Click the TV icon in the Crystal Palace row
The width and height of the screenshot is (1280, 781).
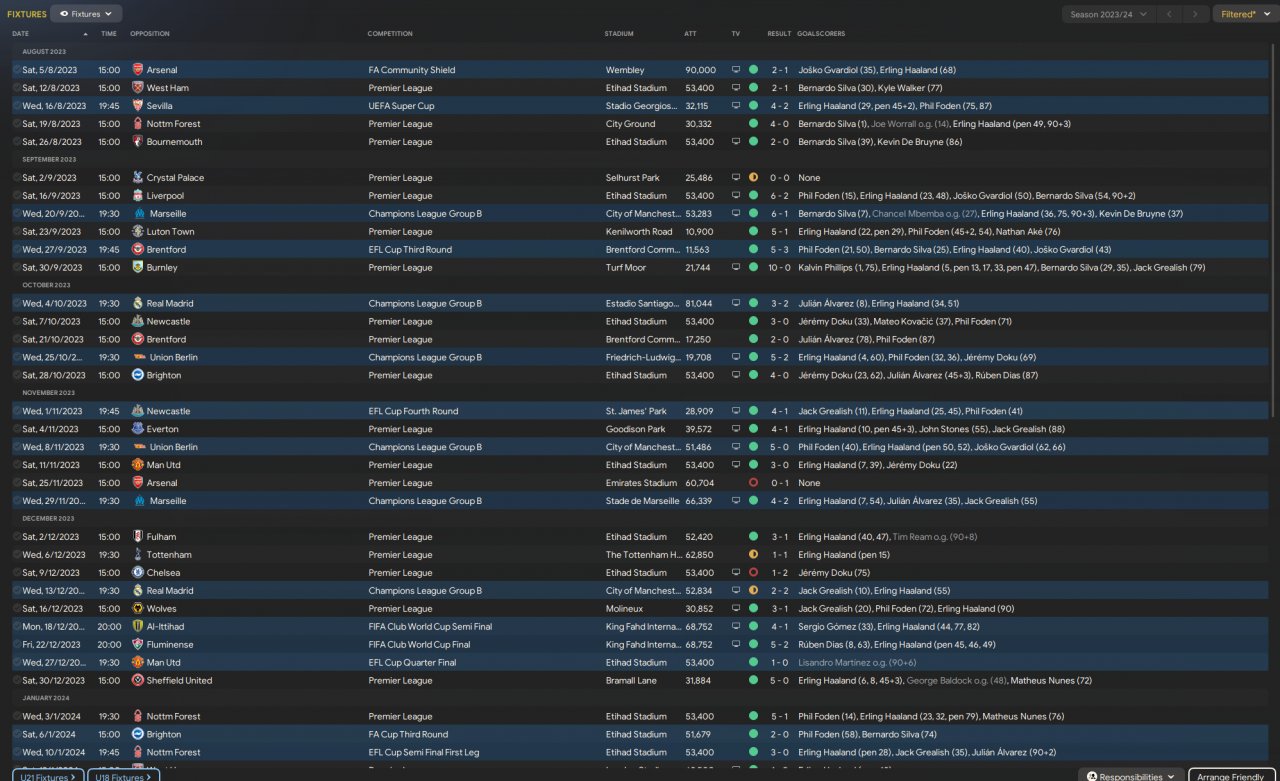coord(736,178)
